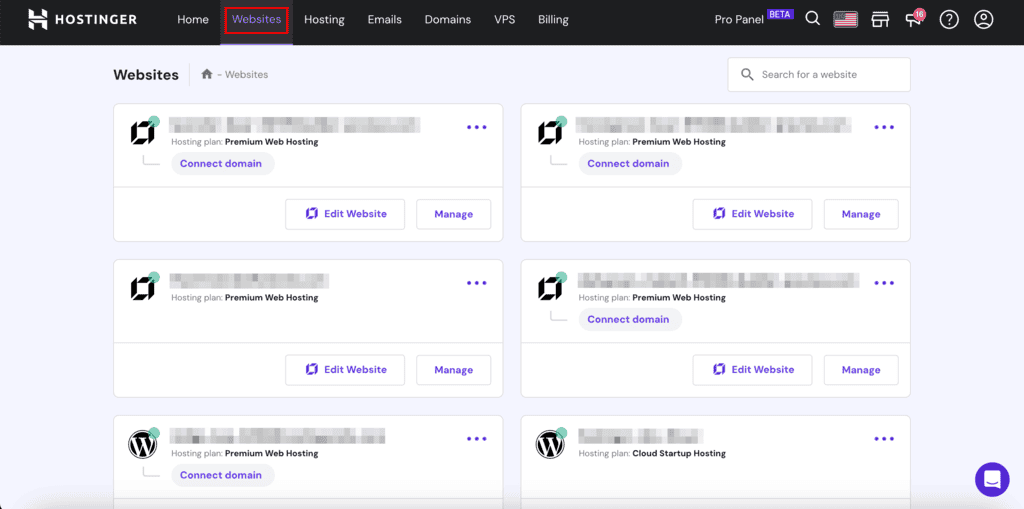This screenshot has height=509, width=1024.
Task: Click the Hostinger logo
Action: pyautogui.click(x=82, y=19)
